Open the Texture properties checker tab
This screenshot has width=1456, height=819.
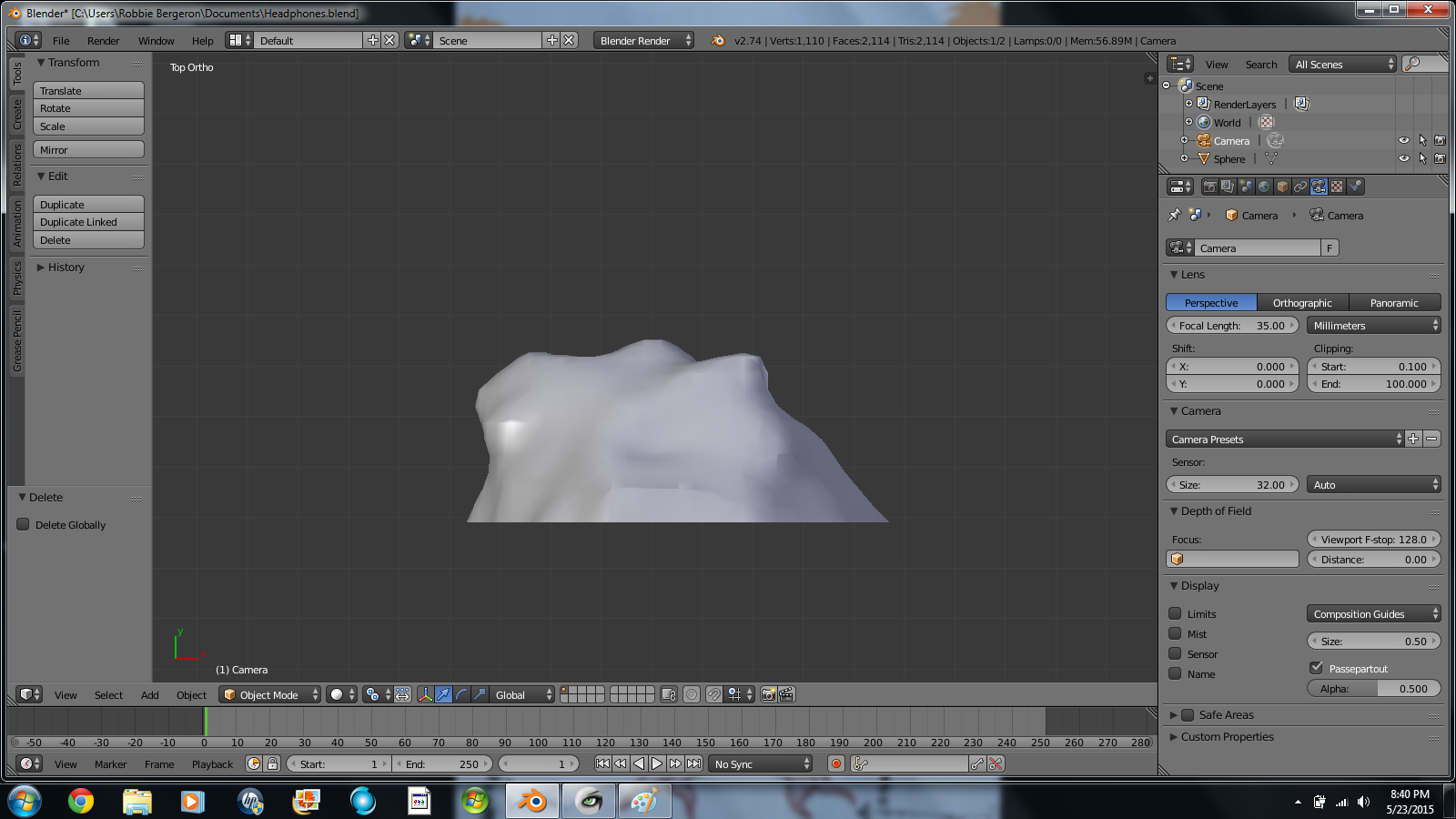[x=1337, y=187]
